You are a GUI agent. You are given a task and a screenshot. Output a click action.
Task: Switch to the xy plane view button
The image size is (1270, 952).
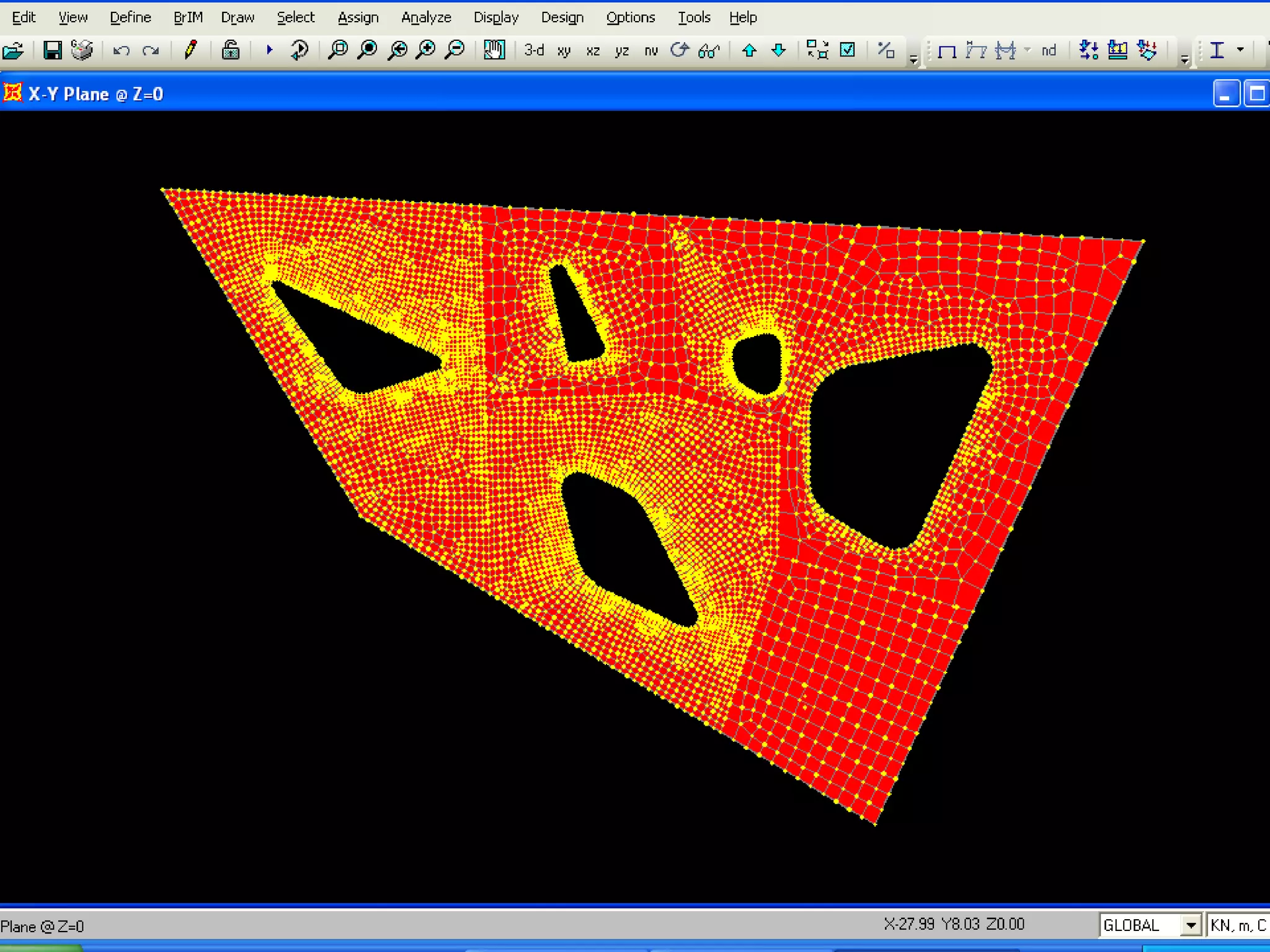click(563, 50)
